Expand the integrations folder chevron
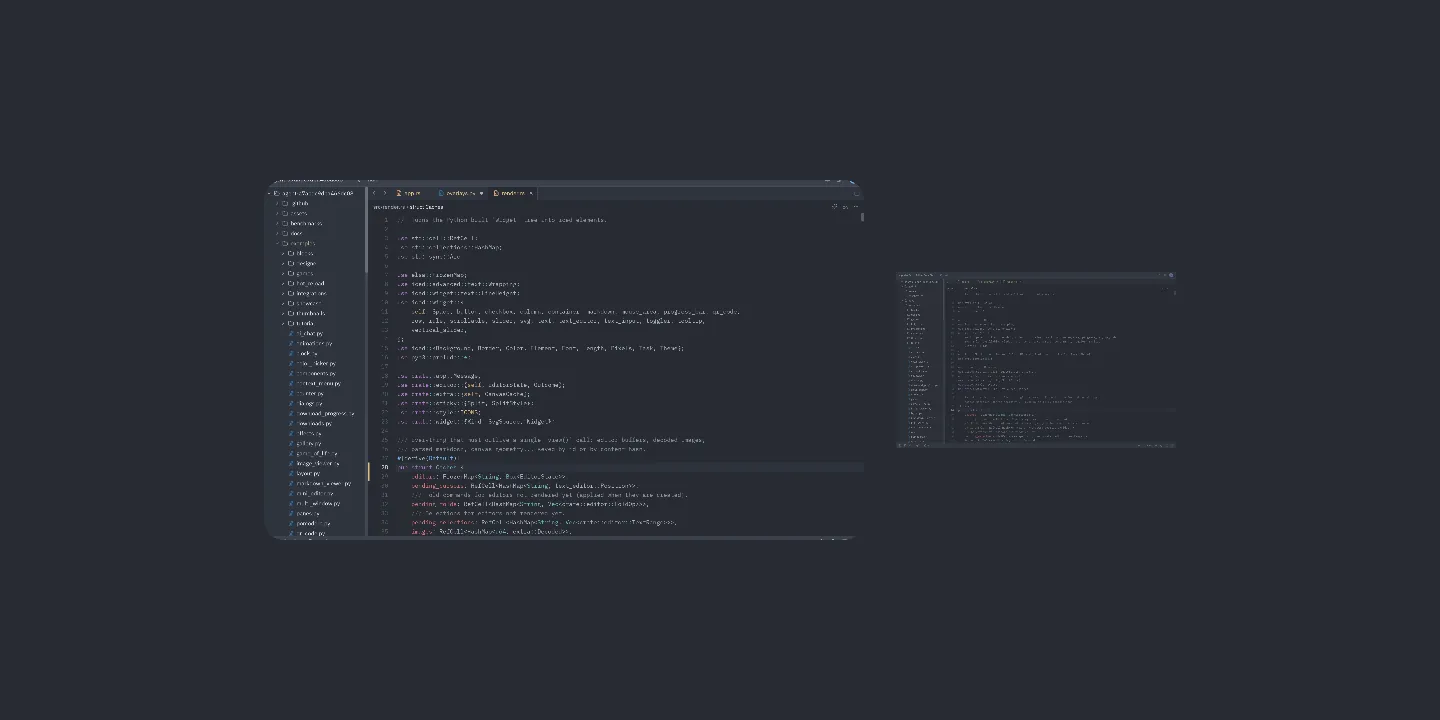Screen dimensions: 1440x720 pos(283,293)
